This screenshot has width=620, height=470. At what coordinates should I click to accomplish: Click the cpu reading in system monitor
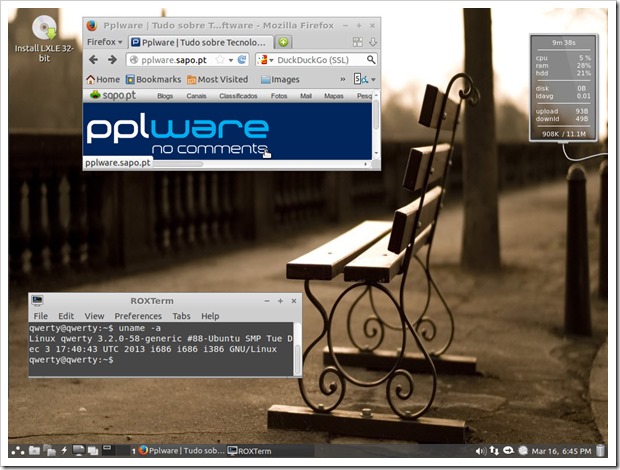click(563, 58)
